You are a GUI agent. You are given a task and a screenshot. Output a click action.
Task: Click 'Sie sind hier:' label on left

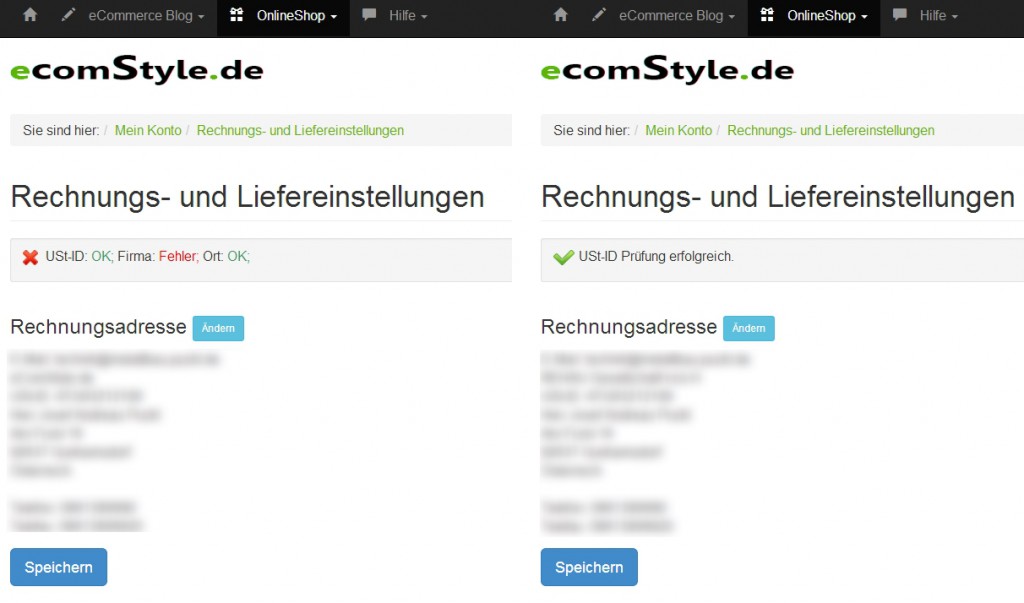tap(61, 130)
